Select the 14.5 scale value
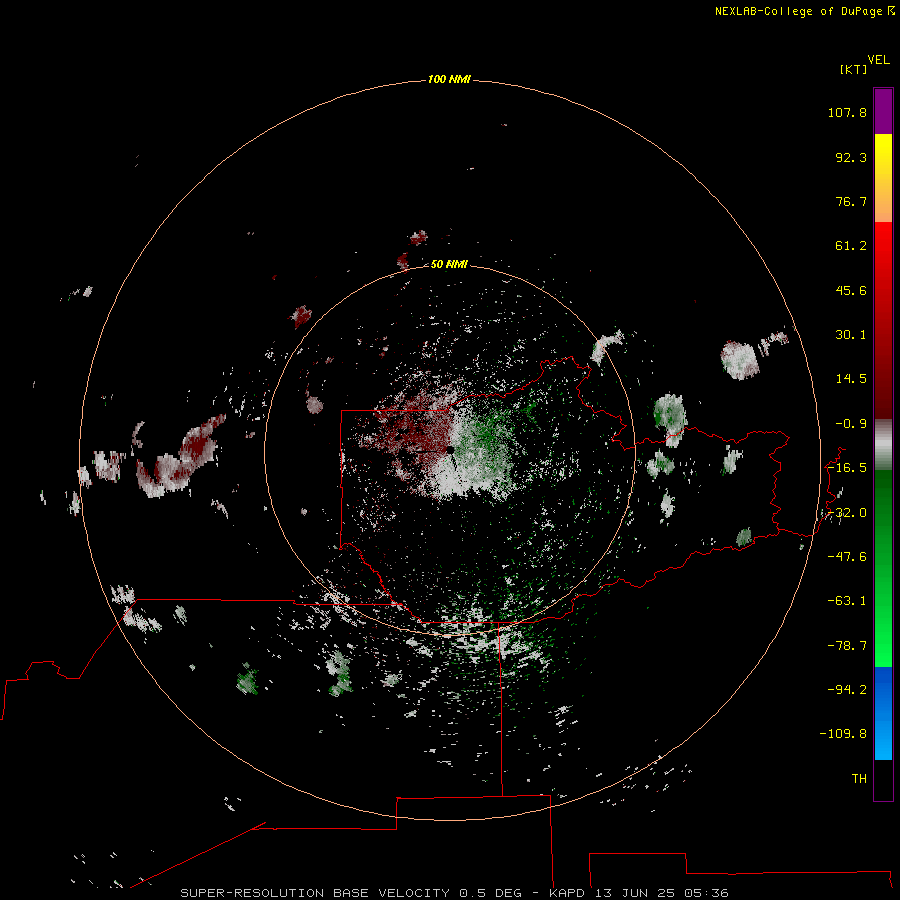 851,379
